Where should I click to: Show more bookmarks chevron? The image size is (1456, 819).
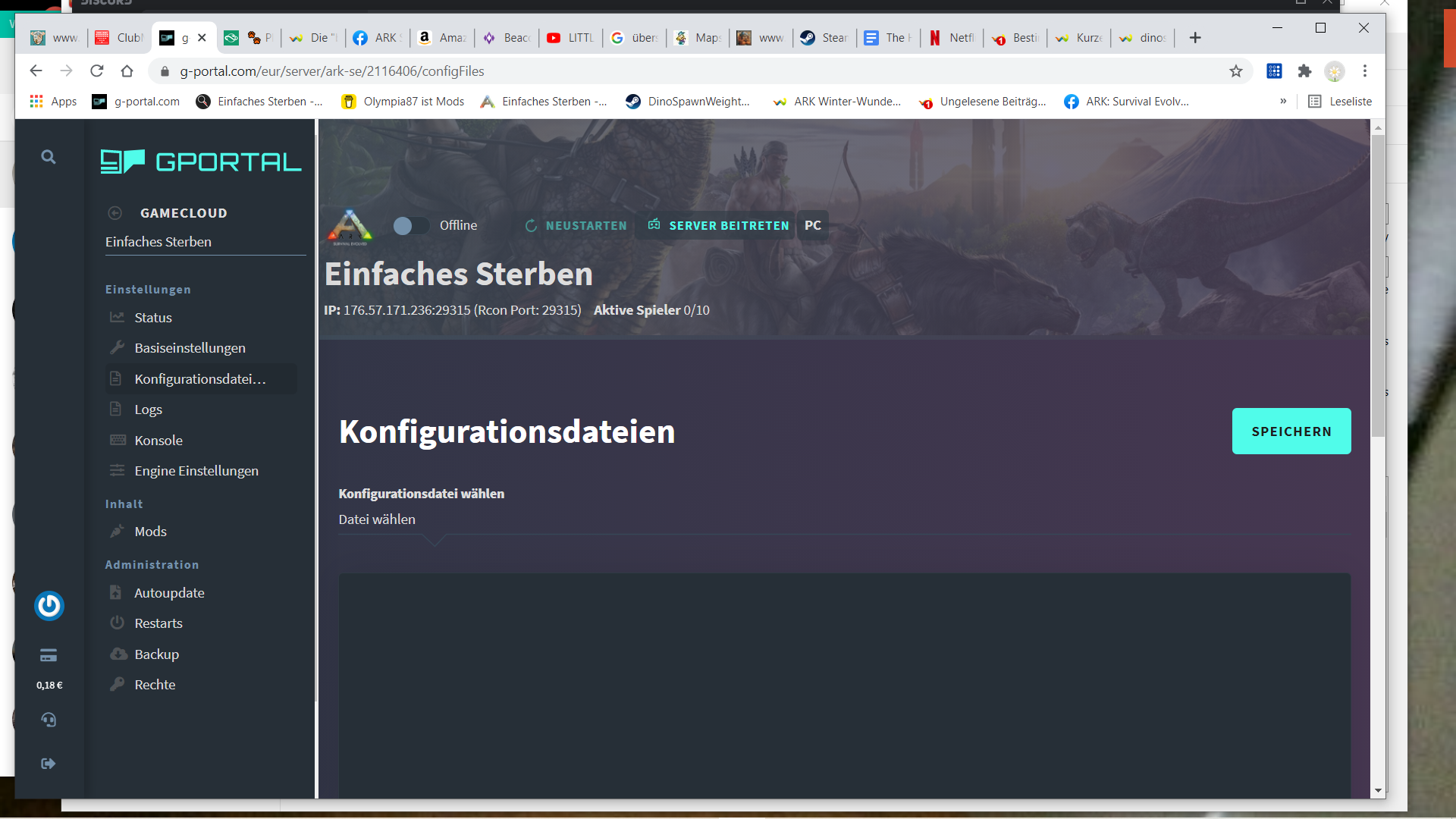(1283, 102)
